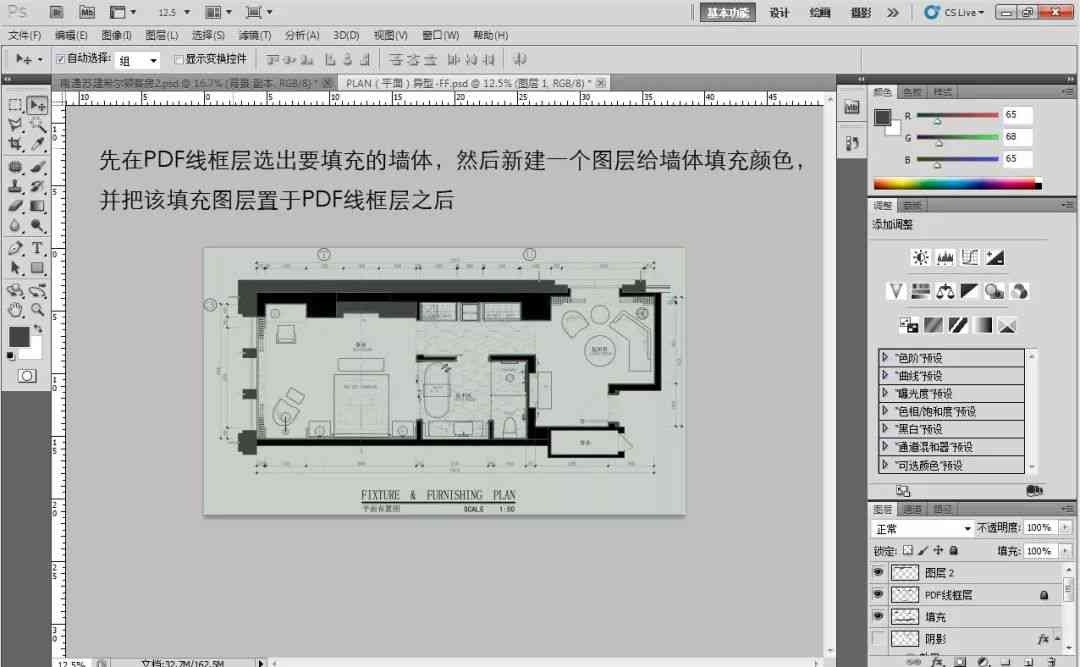Select the Eraser tool
This screenshot has height=667, width=1080.
click(15, 205)
